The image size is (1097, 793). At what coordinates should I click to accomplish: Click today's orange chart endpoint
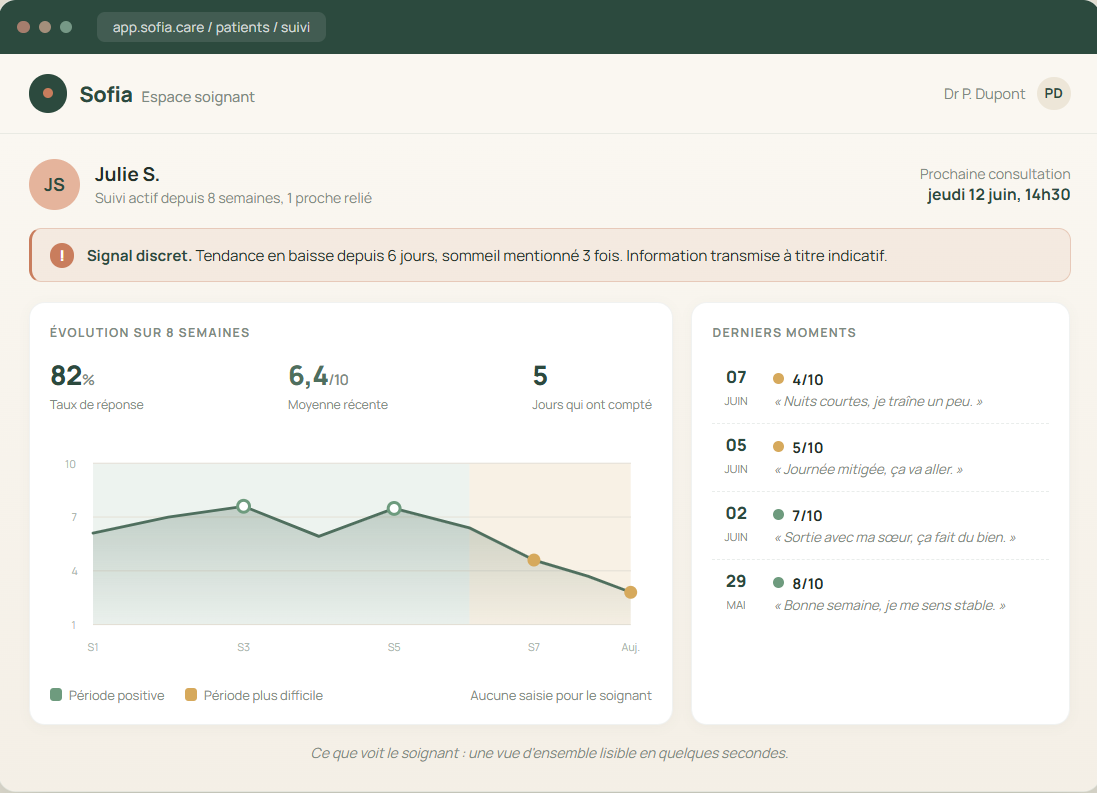coord(630,592)
